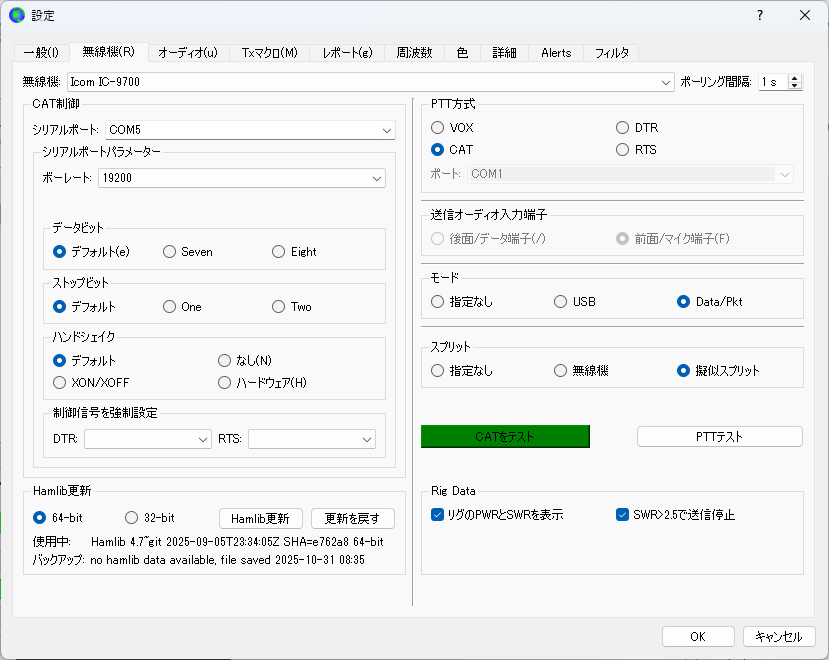The height and width of the screenshot is (660, 829).
Task: Open the RTS force control dropdown
Action: tap(312, 439)
